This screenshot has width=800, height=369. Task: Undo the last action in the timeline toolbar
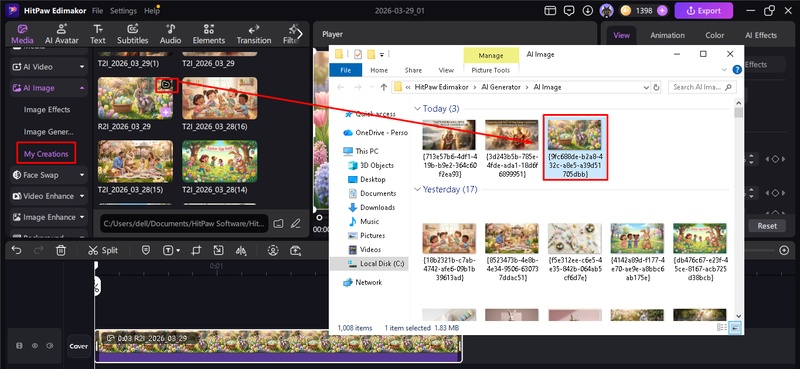16,250
